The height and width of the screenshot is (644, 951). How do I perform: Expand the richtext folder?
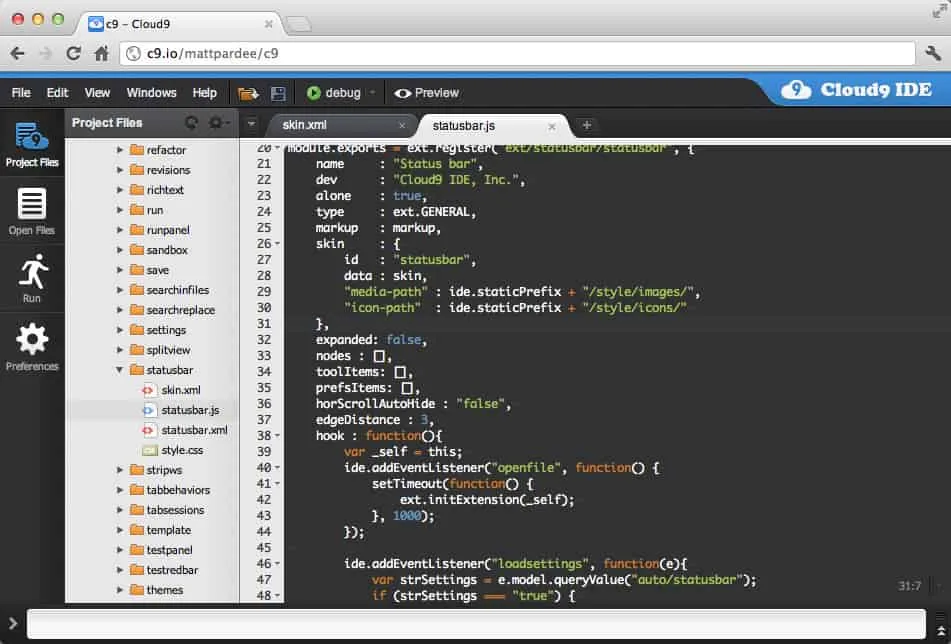pyautogui.click(x=119, y=190)
